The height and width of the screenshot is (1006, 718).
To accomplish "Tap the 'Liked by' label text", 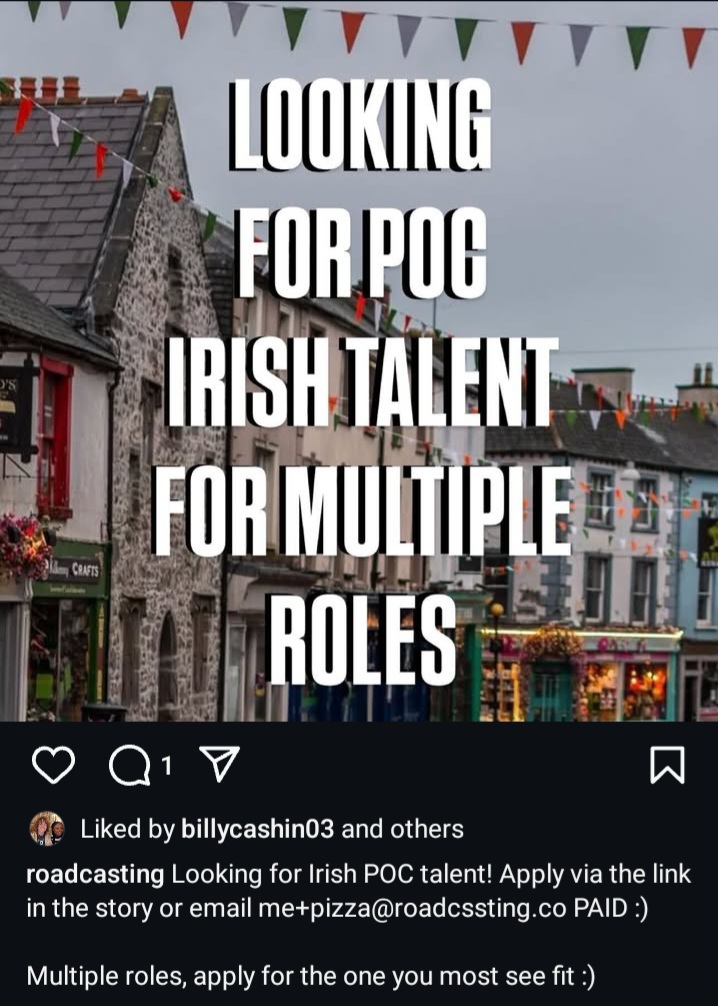I will click(x=127, y=829).
